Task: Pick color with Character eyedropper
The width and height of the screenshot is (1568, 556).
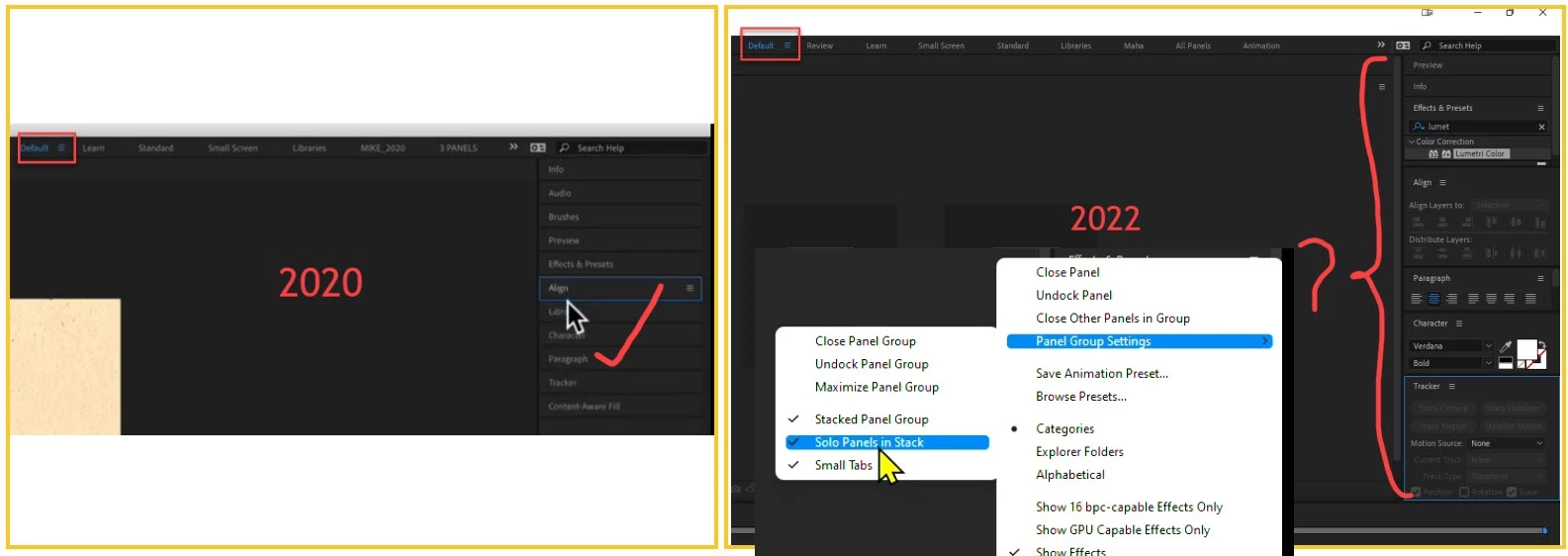Action: 1506,346
